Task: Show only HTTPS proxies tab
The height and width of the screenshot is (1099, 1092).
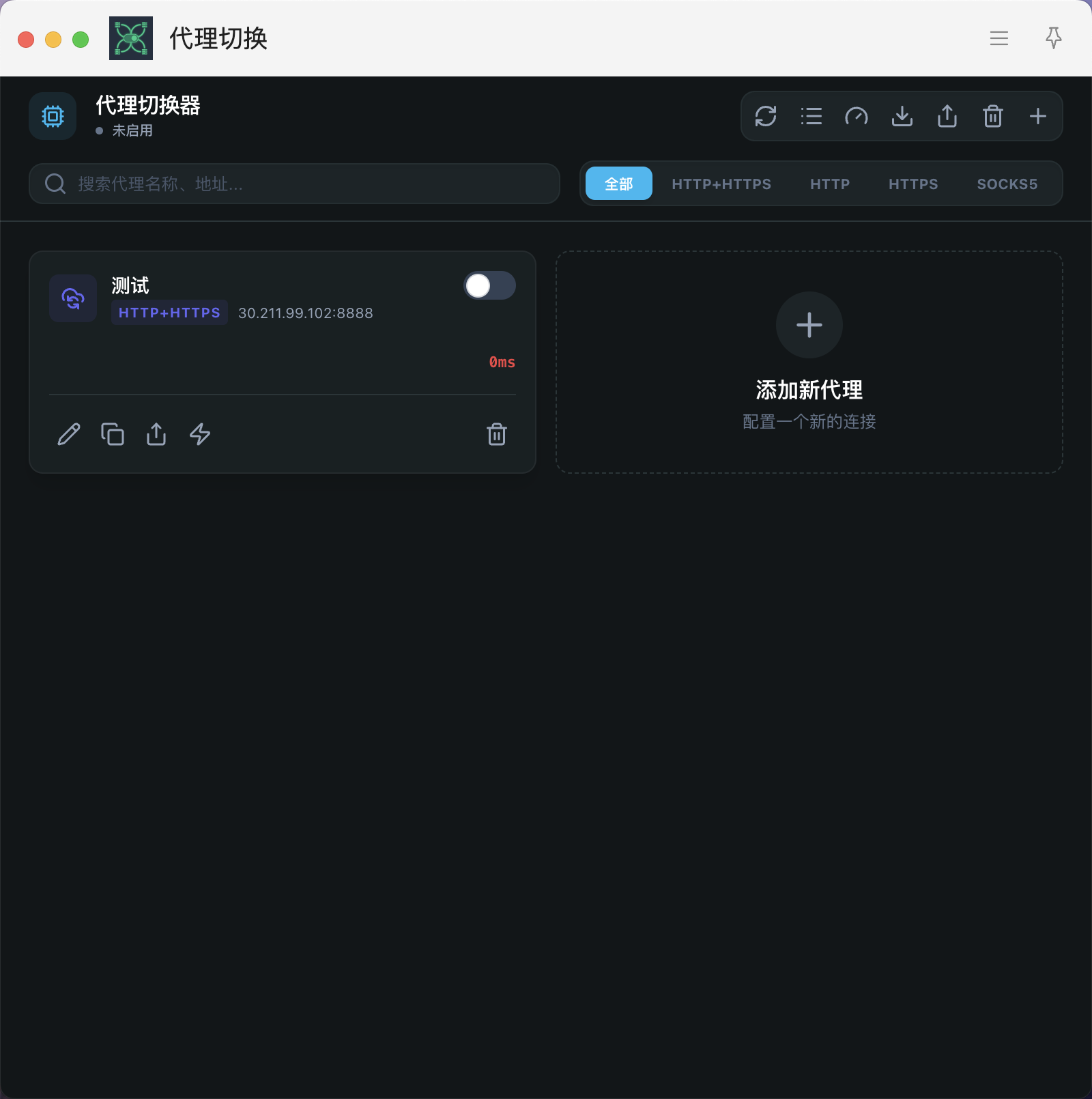Action: pos(913,184)
